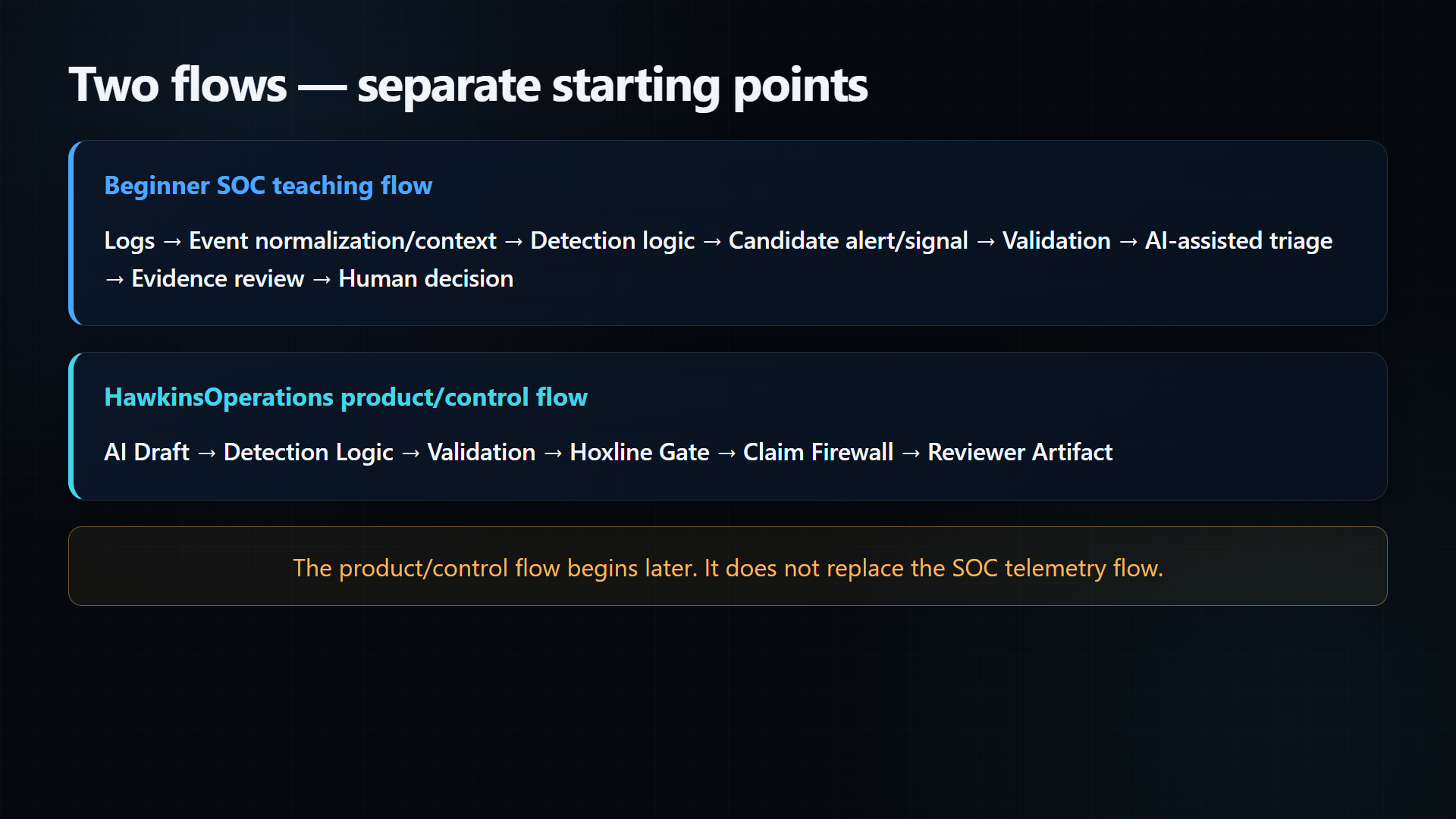This screenshot has height=819, width=1456.
Task: Select the 'Beginner SOC teaching flow' heading
Action: (268, 186)
